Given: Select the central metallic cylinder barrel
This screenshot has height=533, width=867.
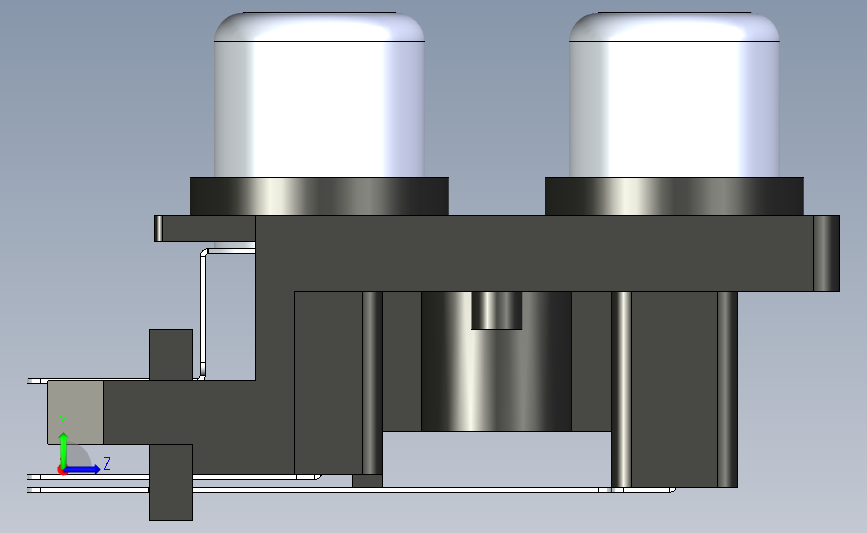Looking at the screenshot, I should [496, 382].
